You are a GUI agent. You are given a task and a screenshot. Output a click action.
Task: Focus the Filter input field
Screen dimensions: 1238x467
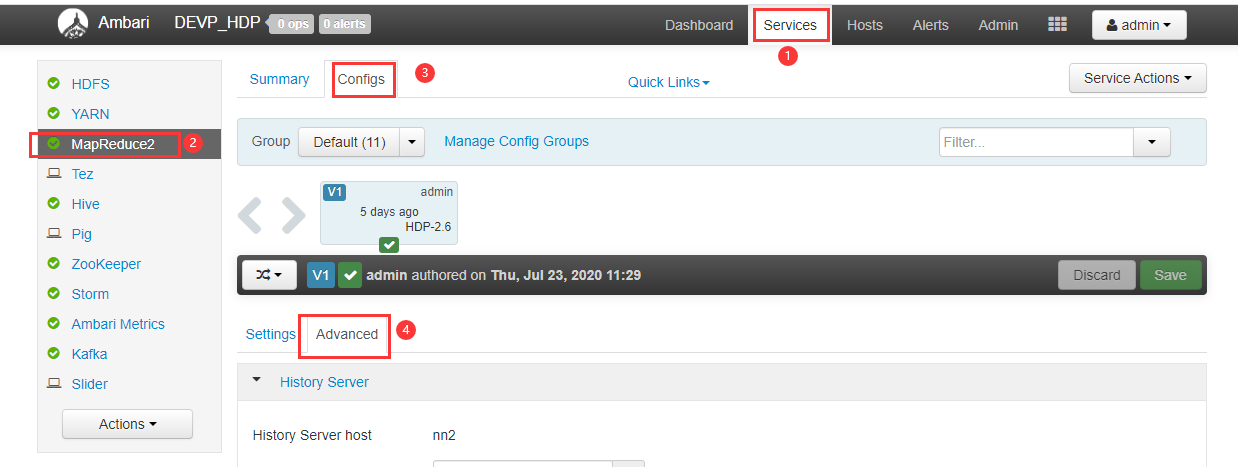1036,143
